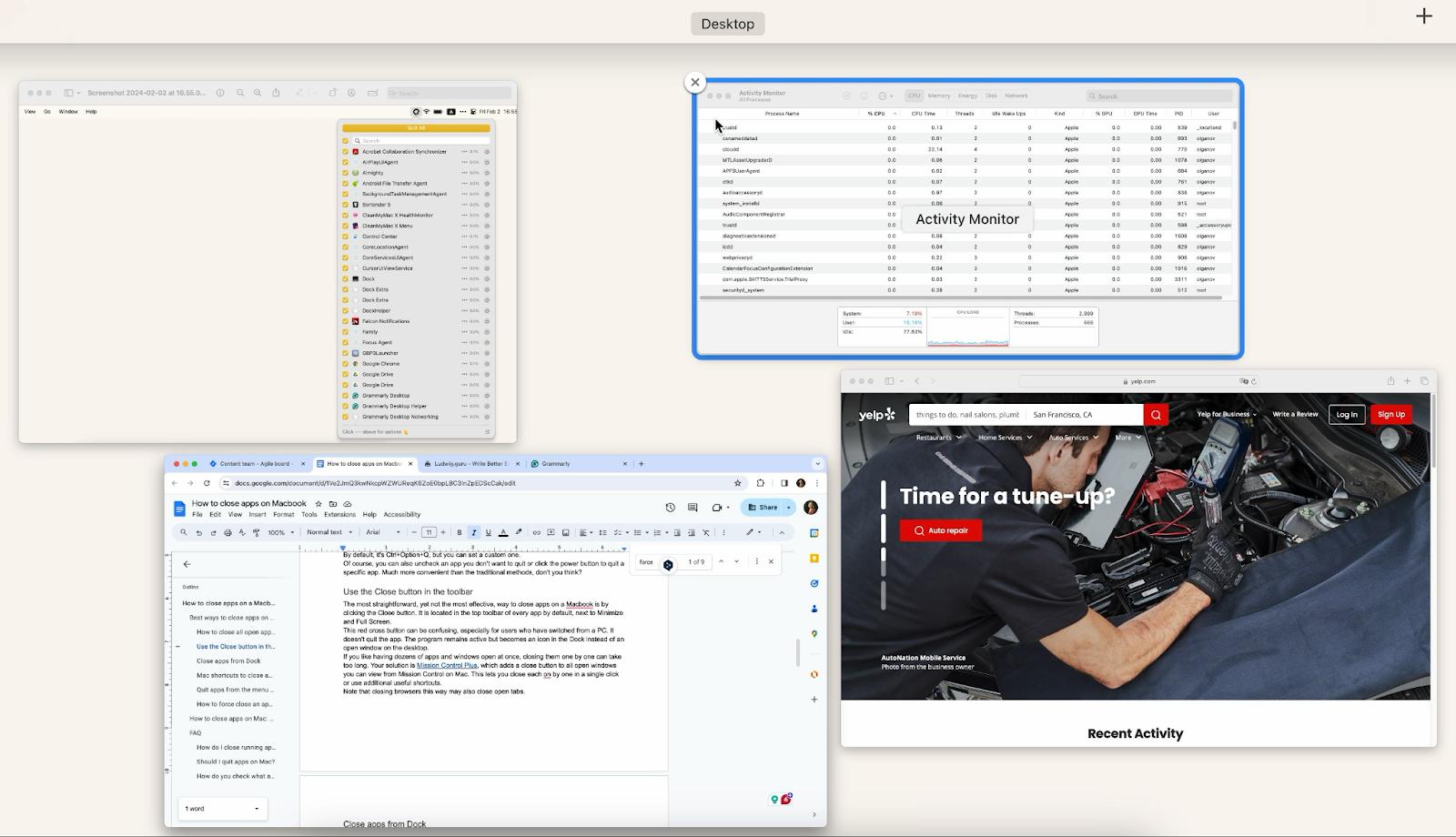Open the Share button dropdown arrow in Docs
The image size is (1456, 837).
(x=789, y=508)
